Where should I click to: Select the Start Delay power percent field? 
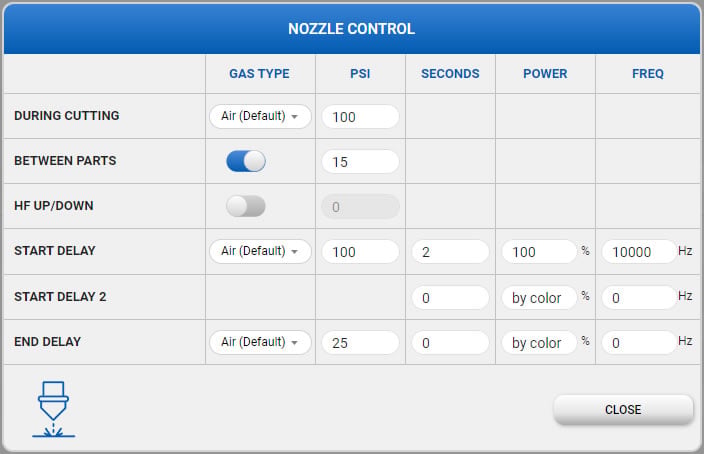[x=539, y=251]
